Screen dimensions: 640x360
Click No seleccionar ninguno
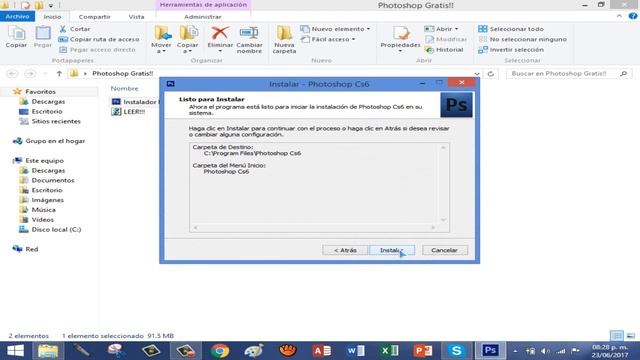pyautogui.click(x=522, y=39)
